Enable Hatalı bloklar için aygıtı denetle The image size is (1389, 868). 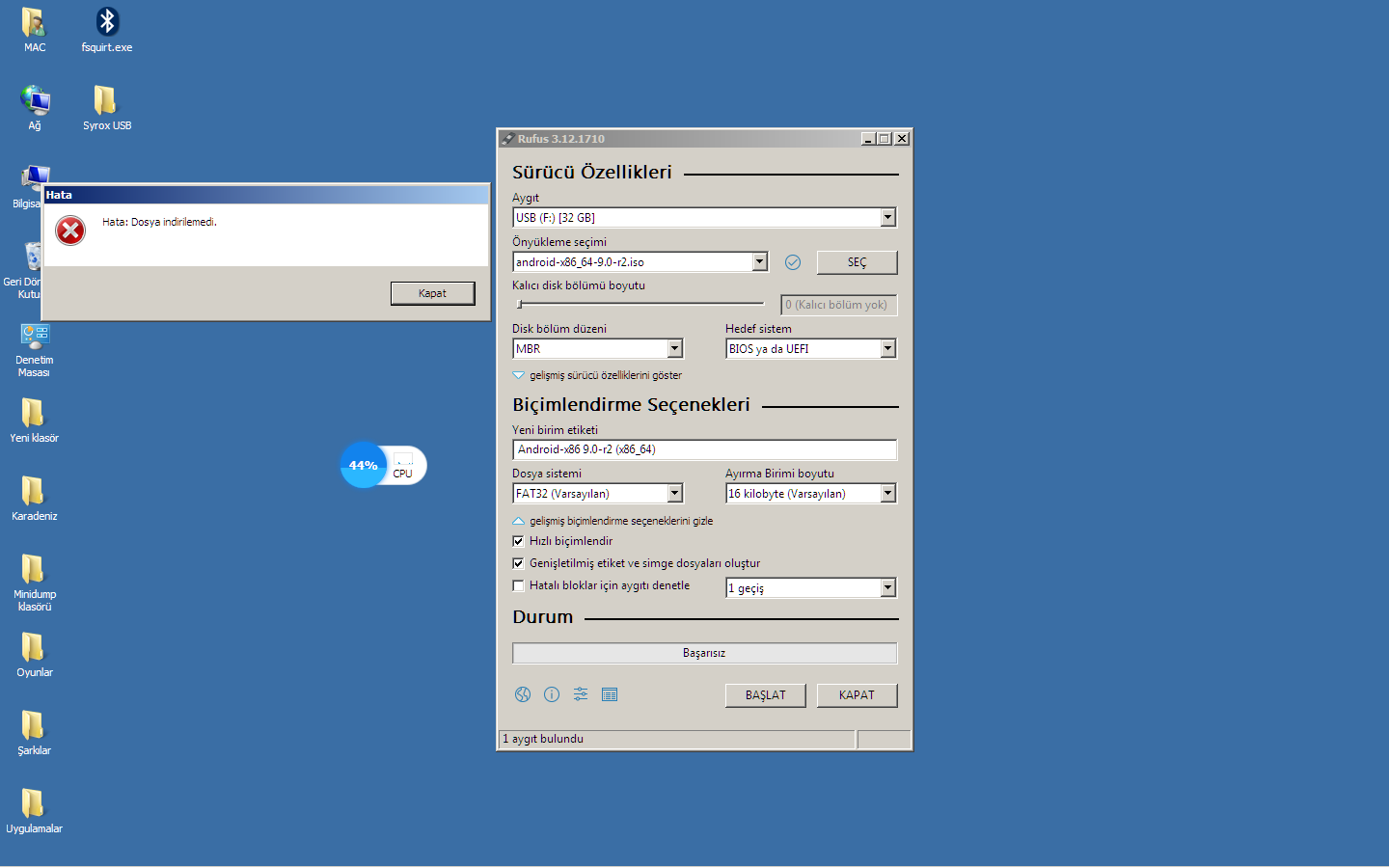(x=518, y=585)
